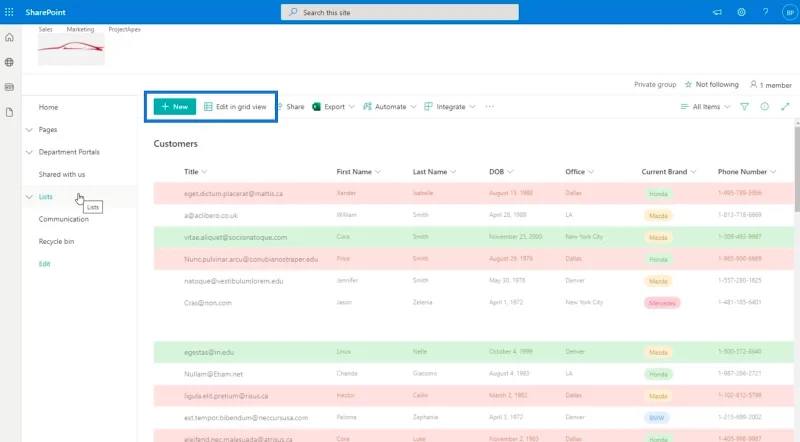Open the Integrate dropdown arrow

[472, 107]
